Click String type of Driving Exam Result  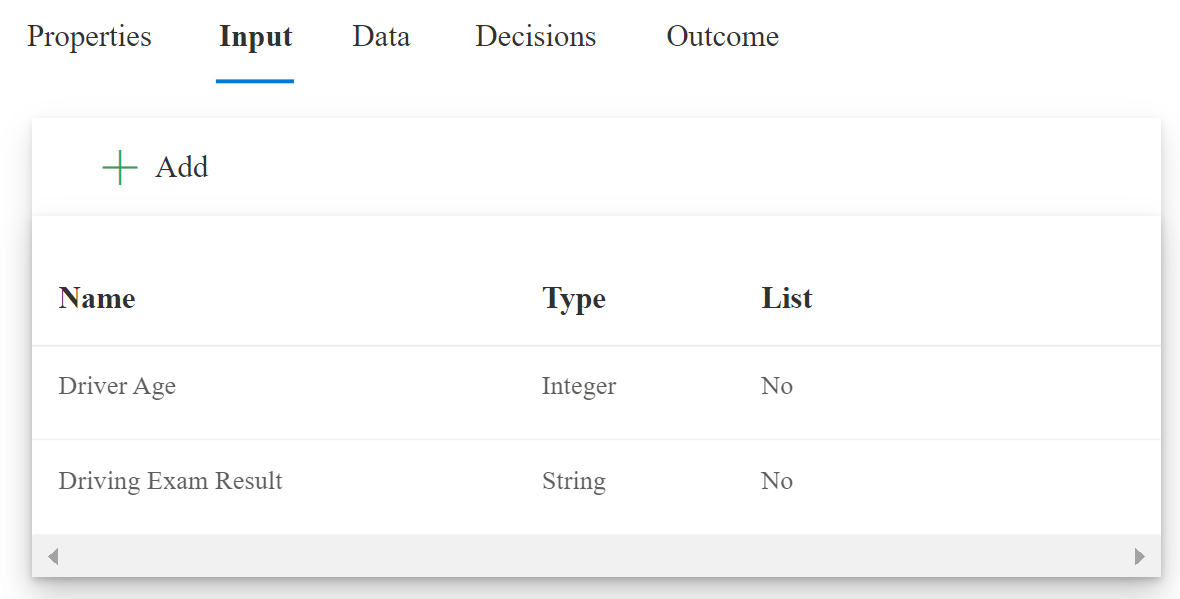[x=574, y=481]
